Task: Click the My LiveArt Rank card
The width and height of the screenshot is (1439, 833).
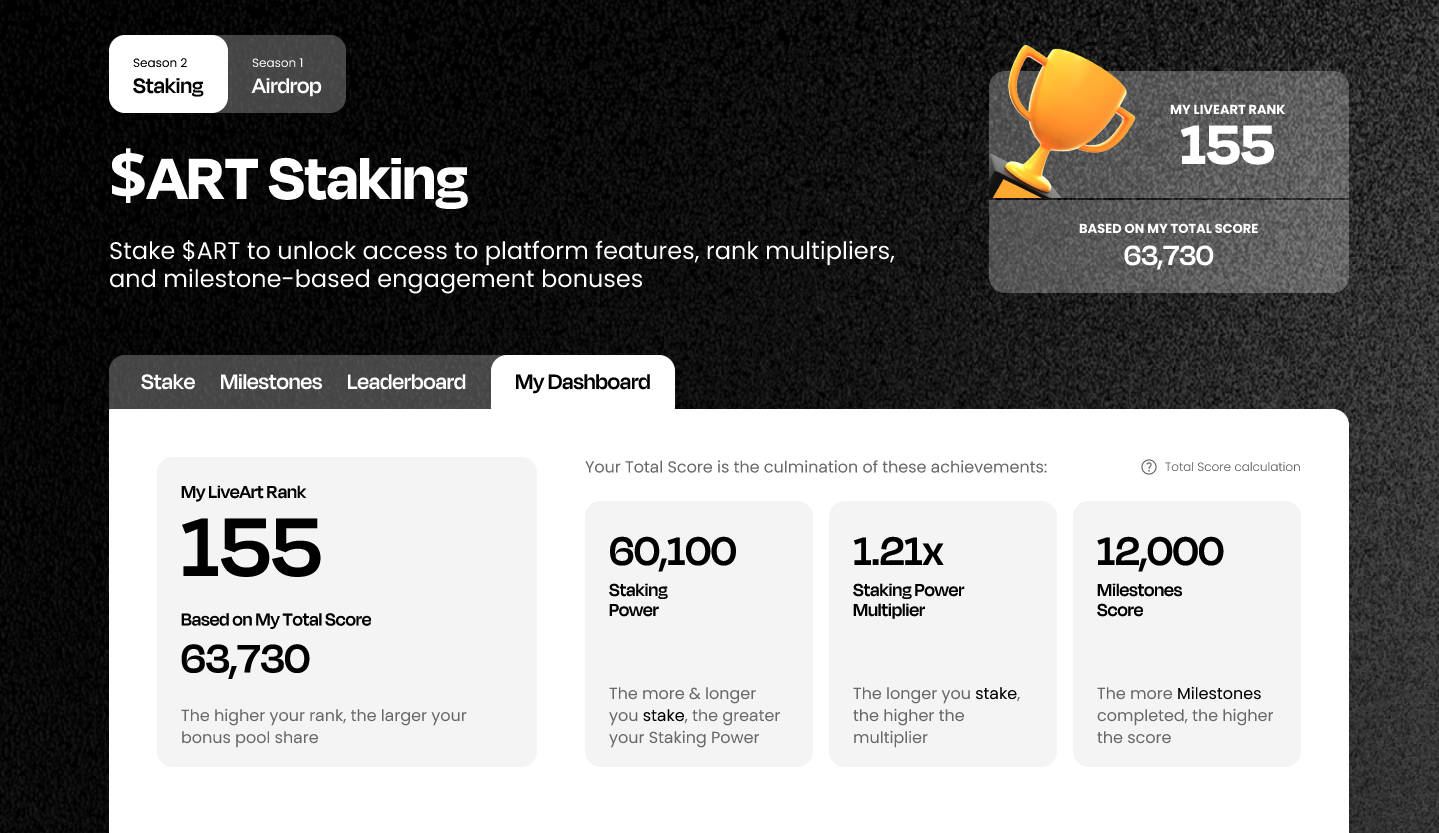Action: (x=347, y=612)
